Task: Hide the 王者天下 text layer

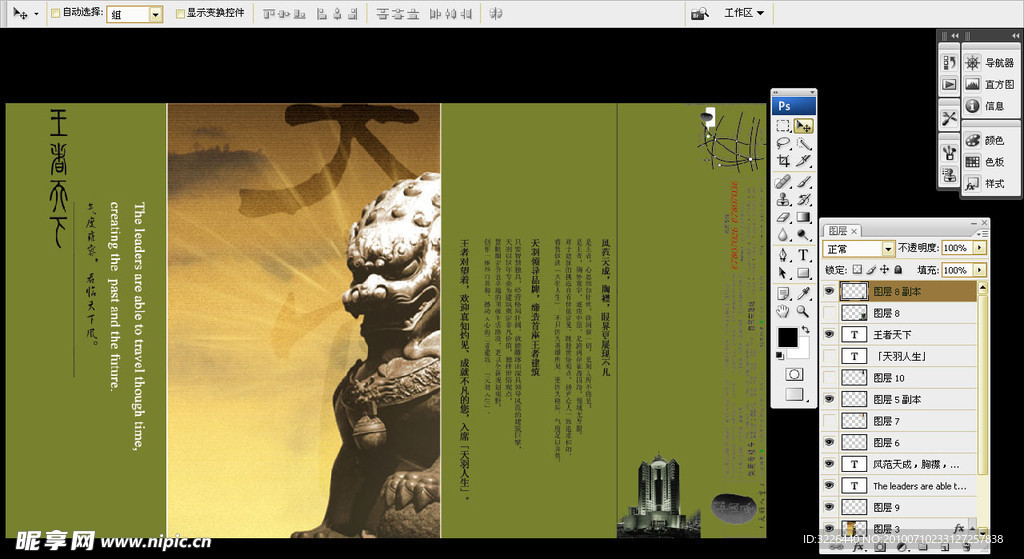Action: 828,335
